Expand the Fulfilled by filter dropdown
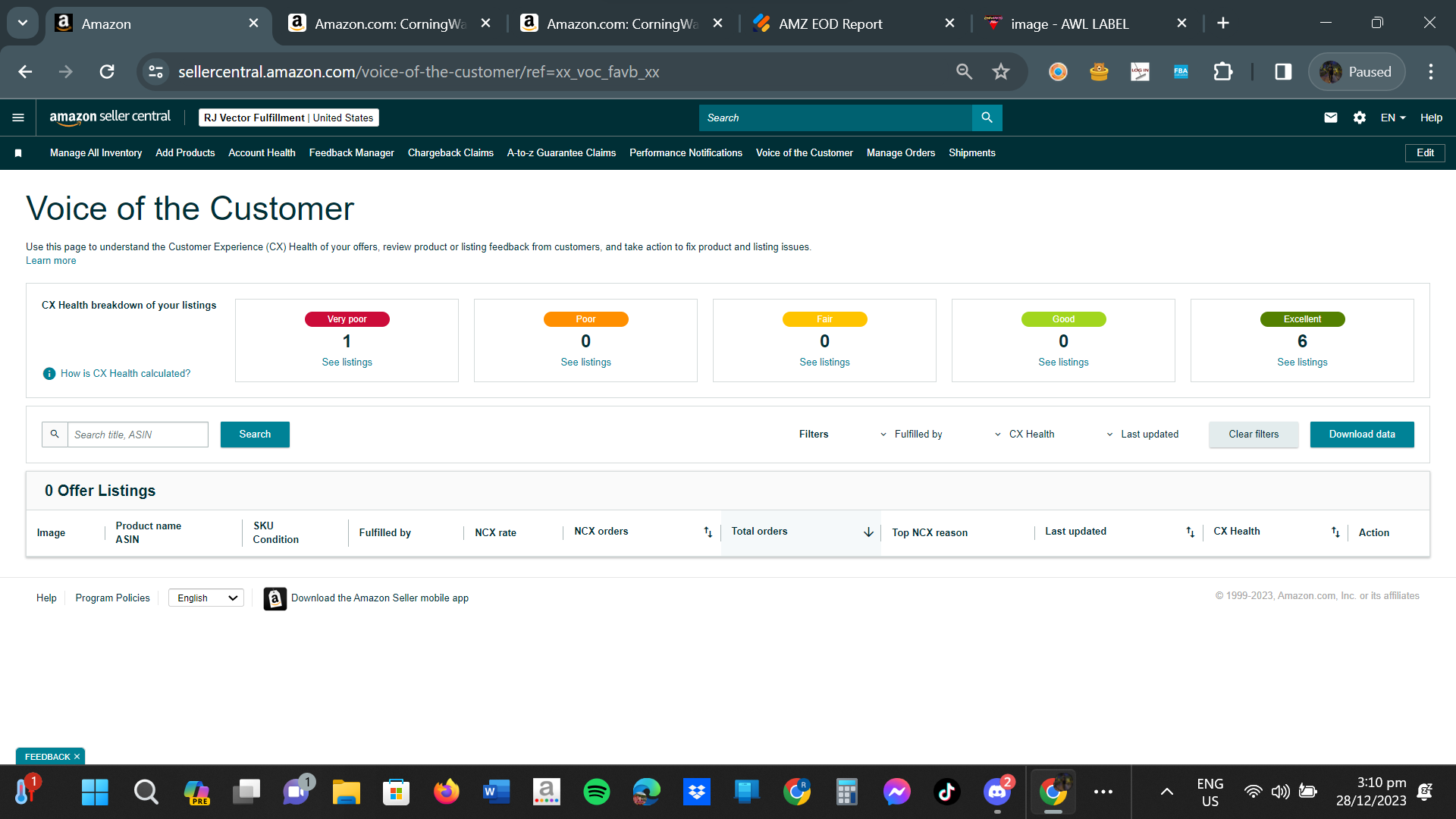1456x819 pixels. pos(911,435)
